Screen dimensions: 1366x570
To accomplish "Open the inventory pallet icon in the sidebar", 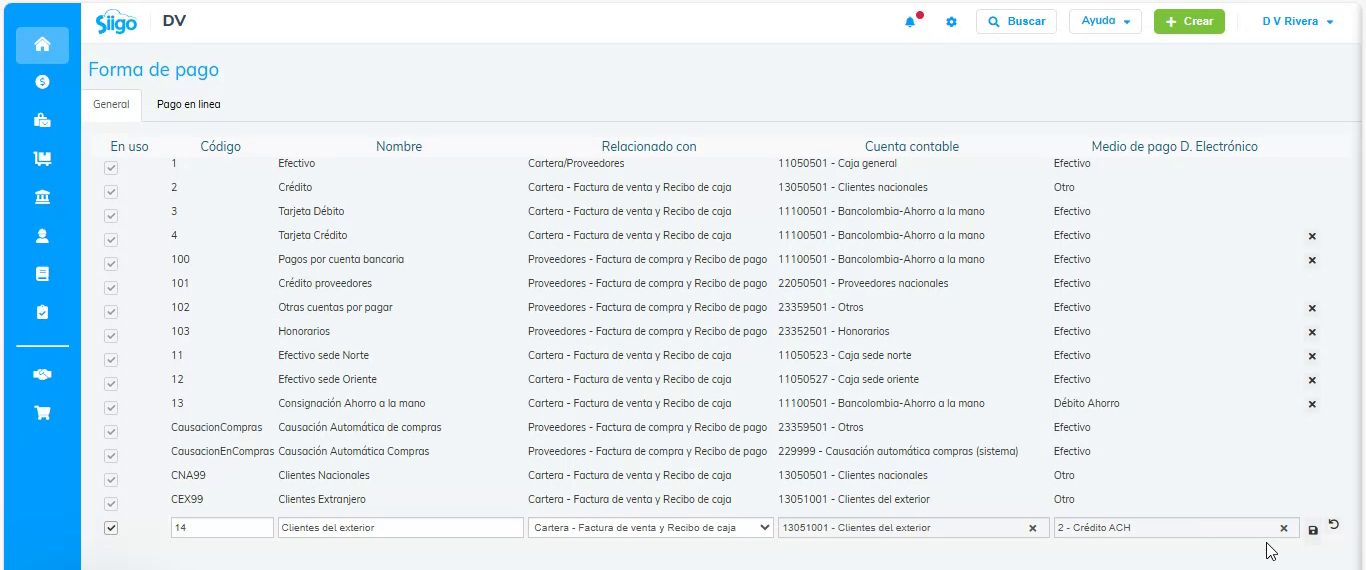I will (42, 159).
